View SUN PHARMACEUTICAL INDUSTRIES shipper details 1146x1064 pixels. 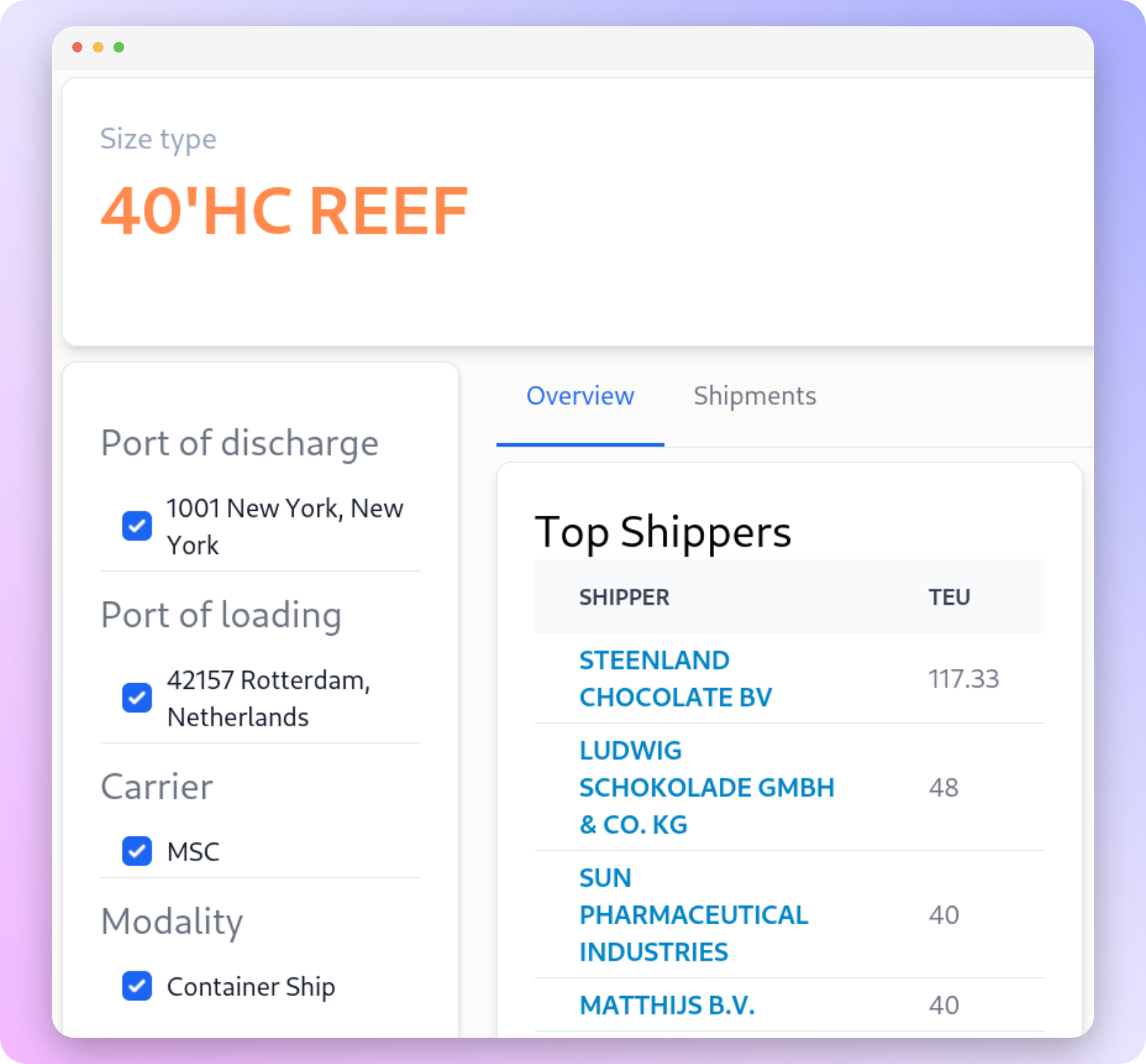694,915
